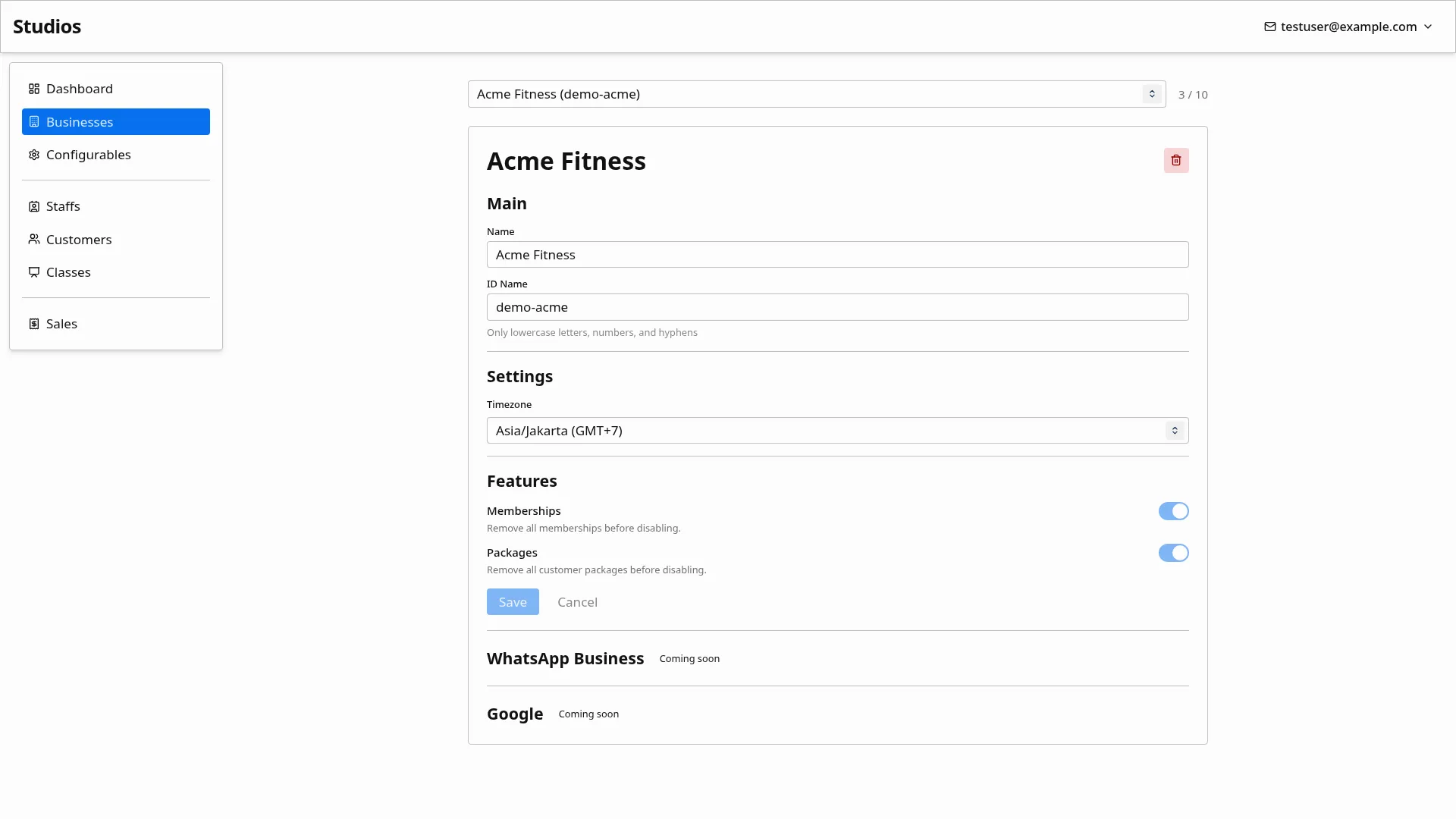Click the 'Coming soon' badge next to WhatsApp Business

click(x=689, y=659)
